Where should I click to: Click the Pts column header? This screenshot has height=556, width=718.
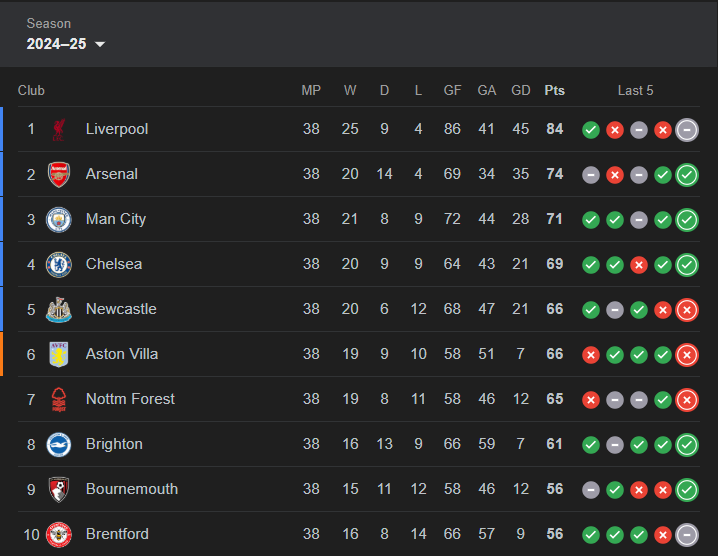coord(555,90)
